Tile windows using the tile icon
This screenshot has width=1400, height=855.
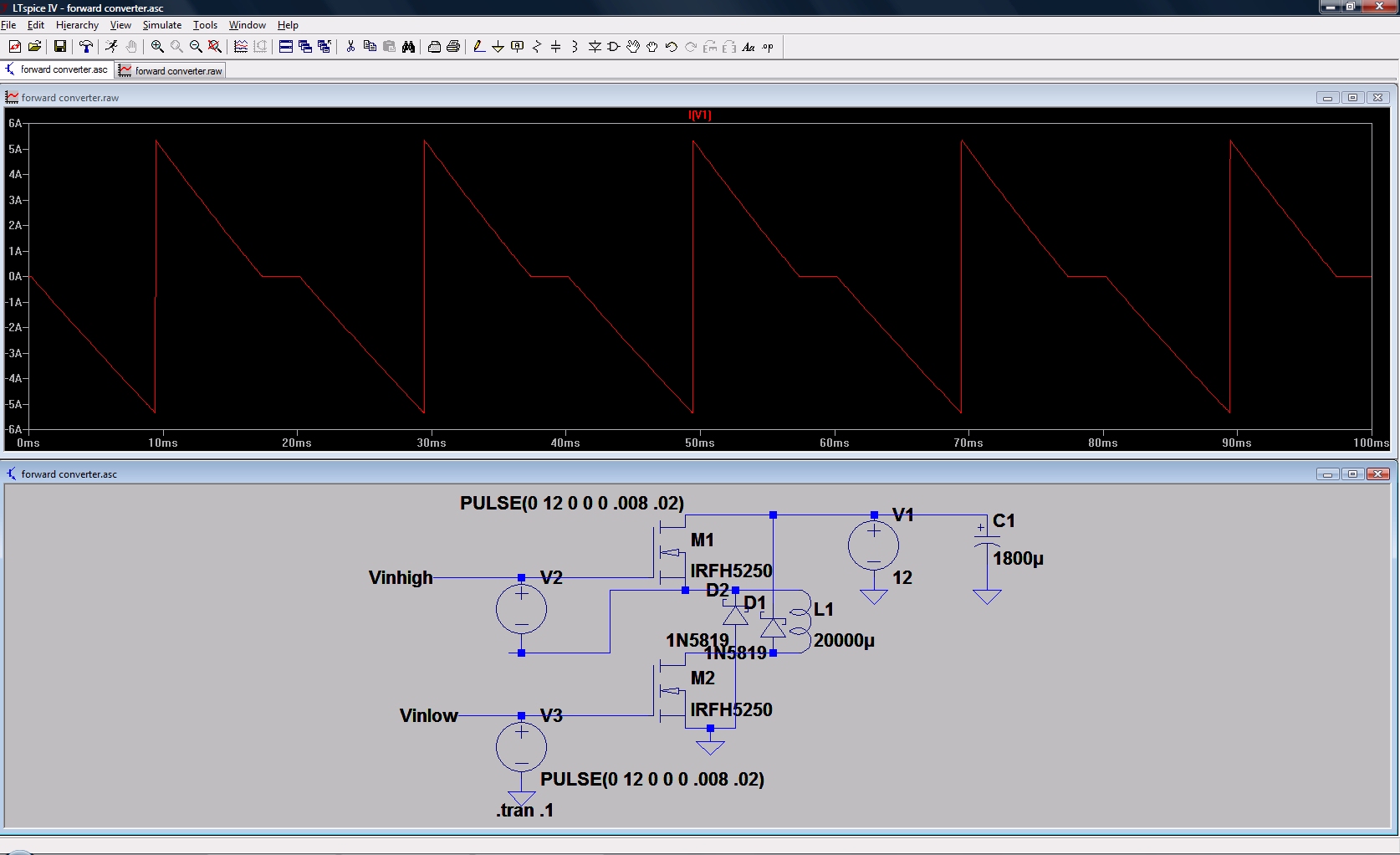286,47
